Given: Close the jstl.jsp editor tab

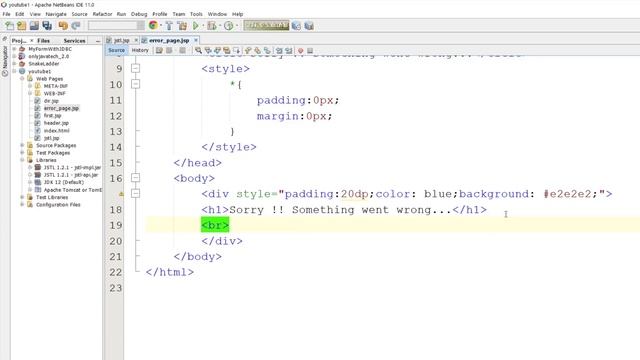Looking at the screenshot, I should 136,40.
